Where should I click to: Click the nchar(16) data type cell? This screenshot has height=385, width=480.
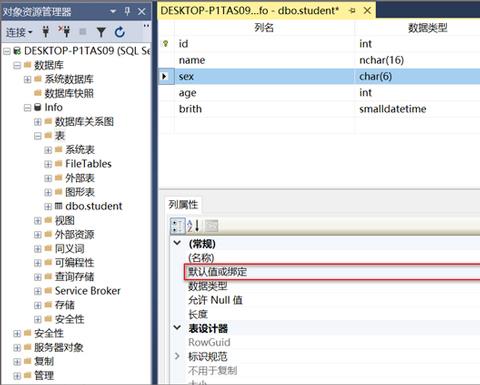click(417, 60)
